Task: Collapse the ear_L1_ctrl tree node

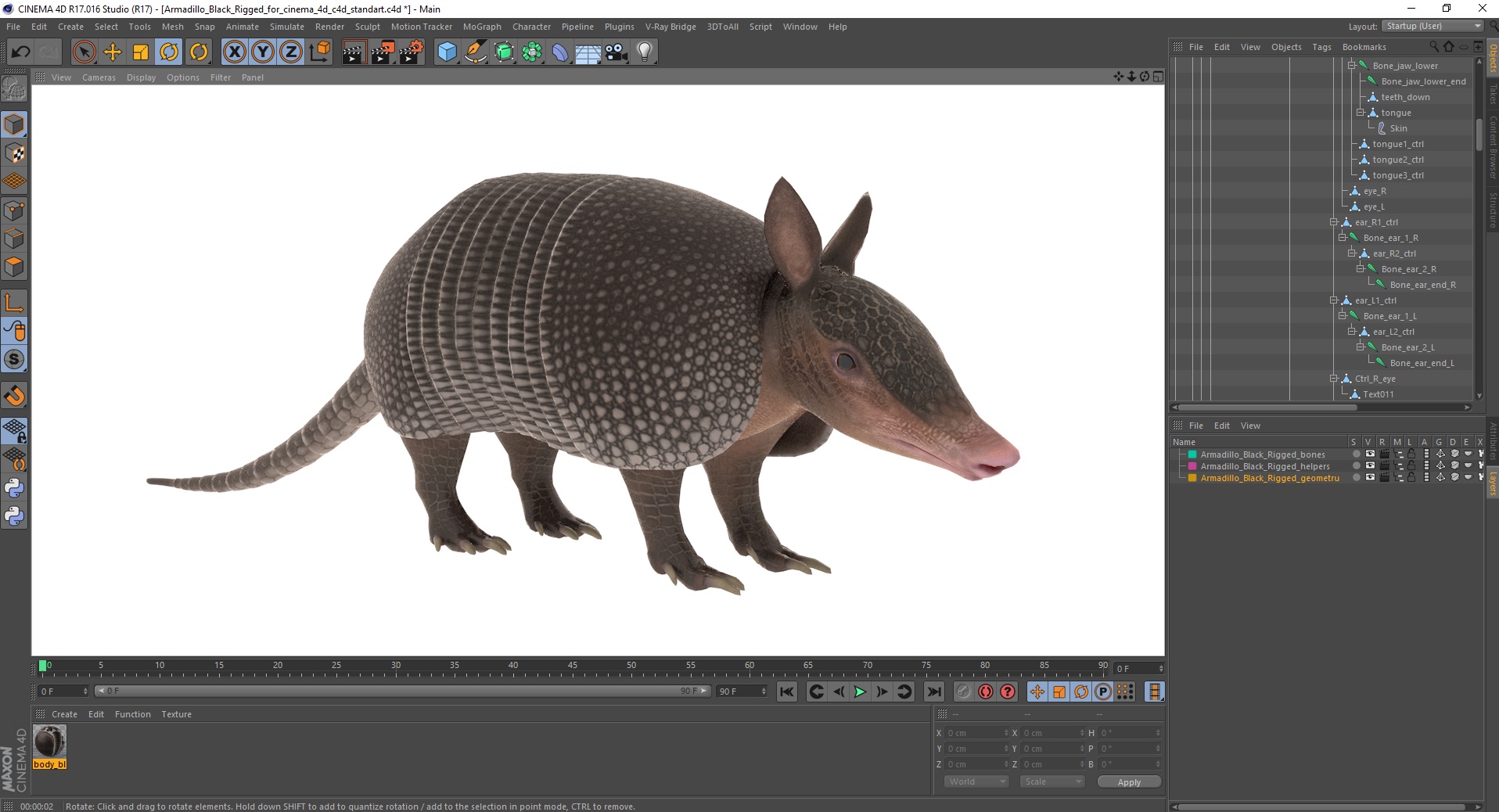Action: tap(1334, 300)
